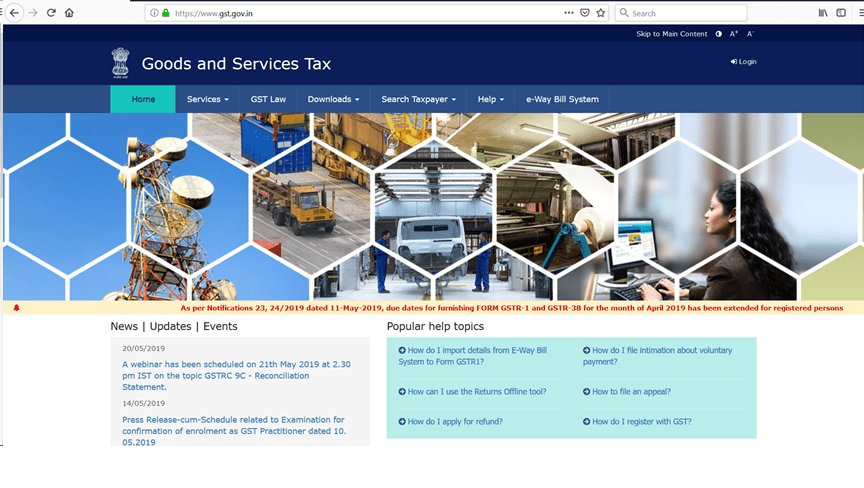
Task: Click the Indian national emblem logo
Action: [120, 63]
